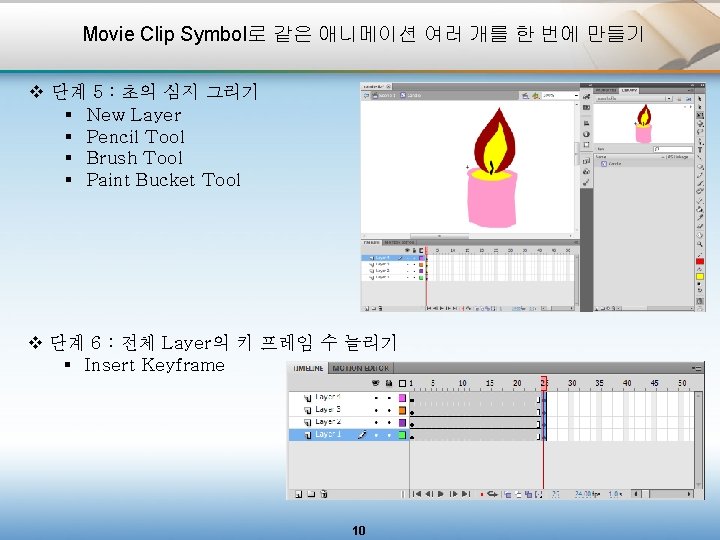This screenshot has width=720, height=540.
Task: Go to first frame in lower timeline
Action: coord(417,494)
